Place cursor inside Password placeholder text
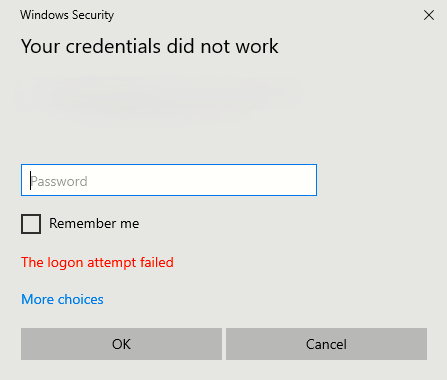 [x=59, y=181]
